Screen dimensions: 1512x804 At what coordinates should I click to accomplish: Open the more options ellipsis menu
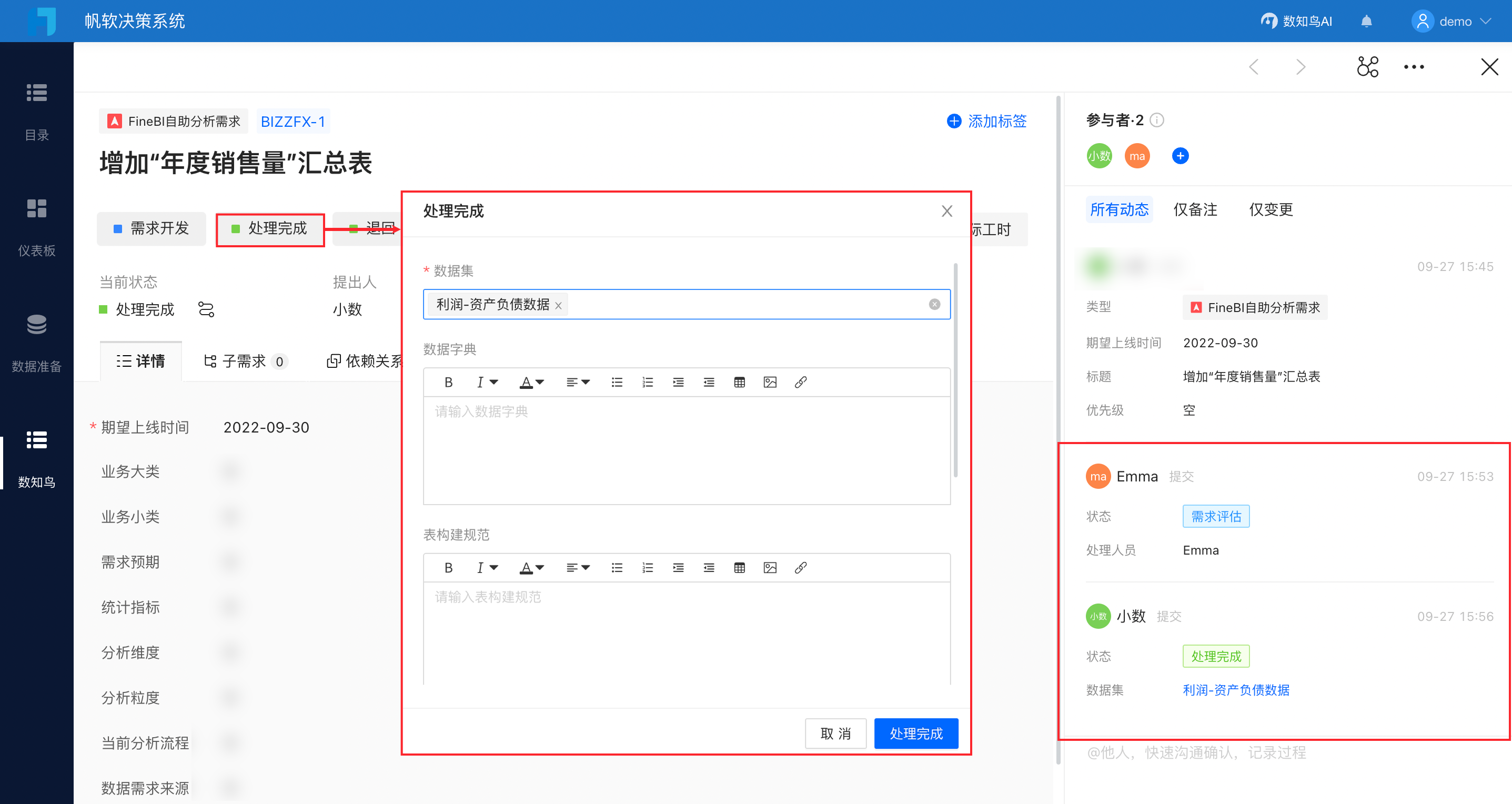click(1414, 67)
